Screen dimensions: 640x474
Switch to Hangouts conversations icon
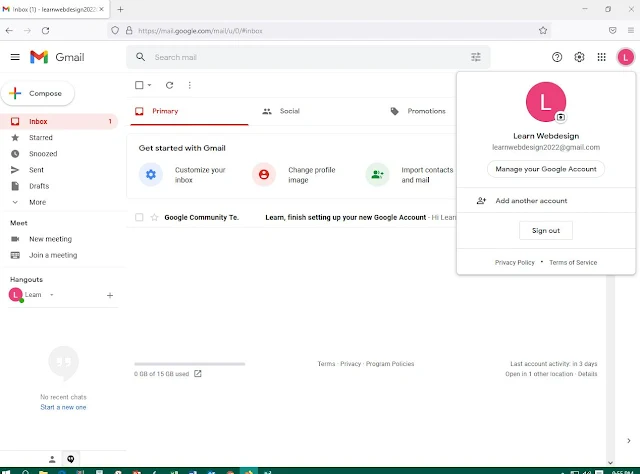(71, 459)
